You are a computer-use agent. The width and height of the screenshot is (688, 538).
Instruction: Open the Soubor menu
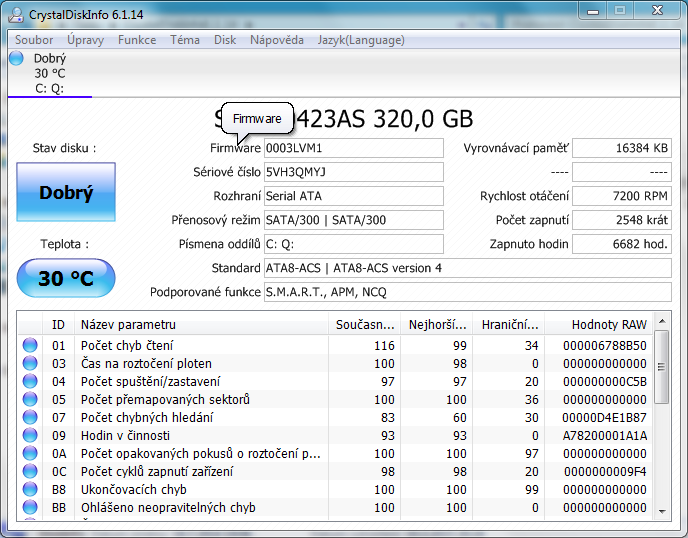[34, 40]
